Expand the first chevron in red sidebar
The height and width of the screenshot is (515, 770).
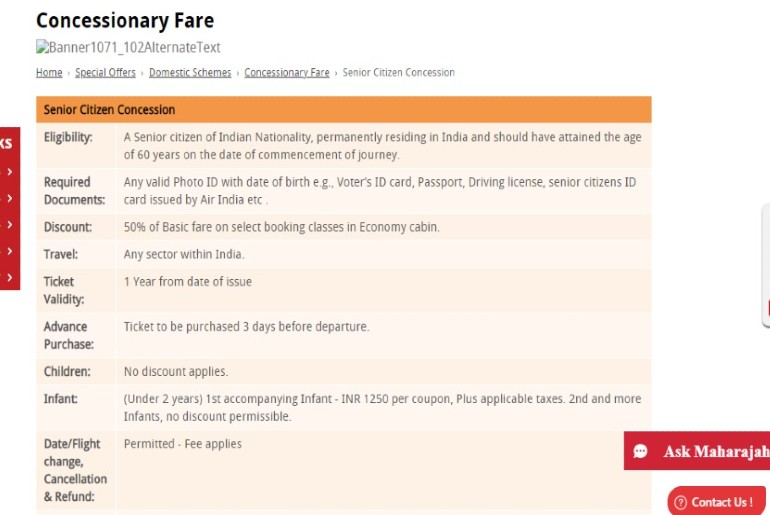[x=10, y=172]
